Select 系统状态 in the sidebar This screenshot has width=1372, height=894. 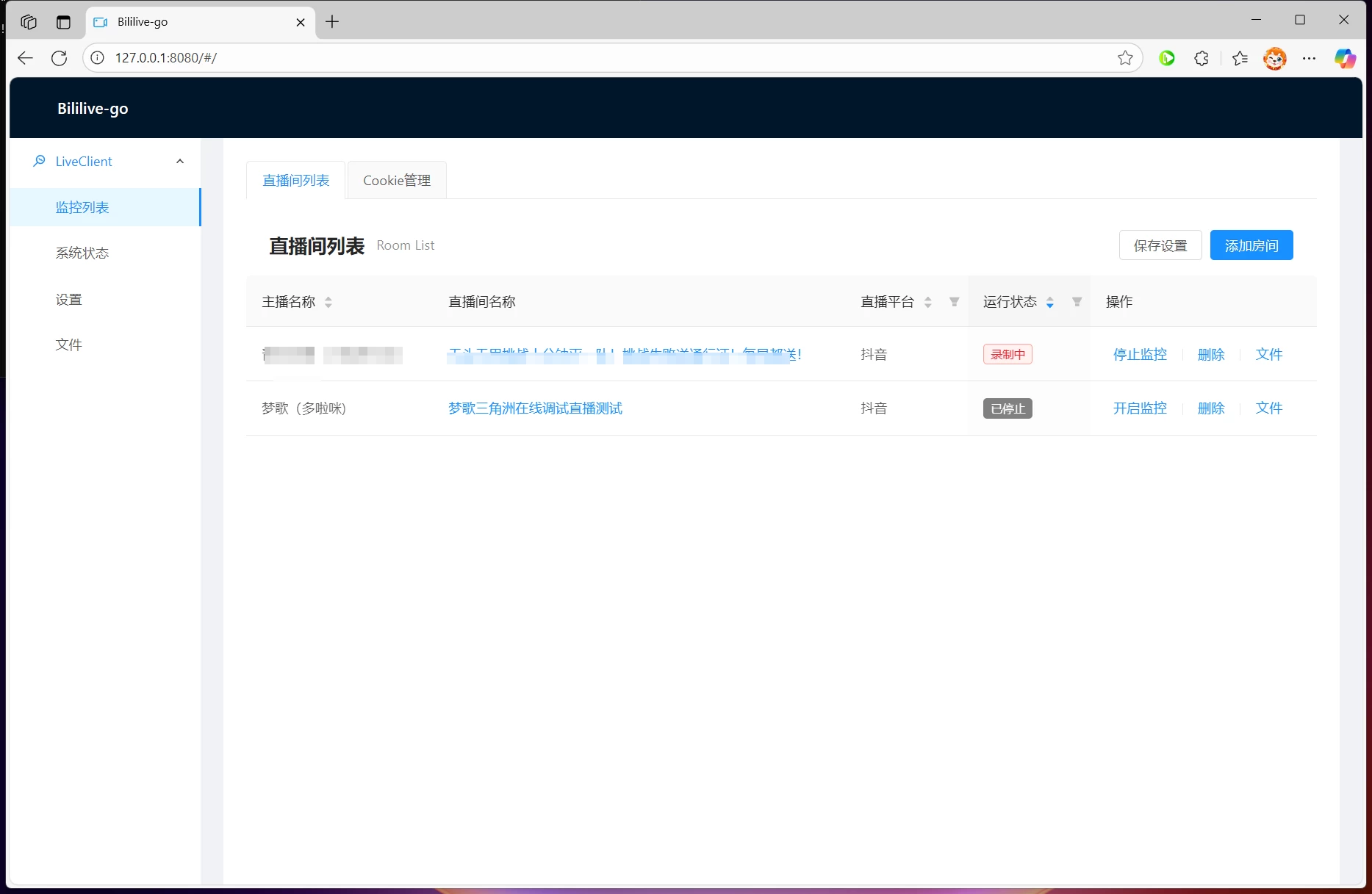(82, 253)
